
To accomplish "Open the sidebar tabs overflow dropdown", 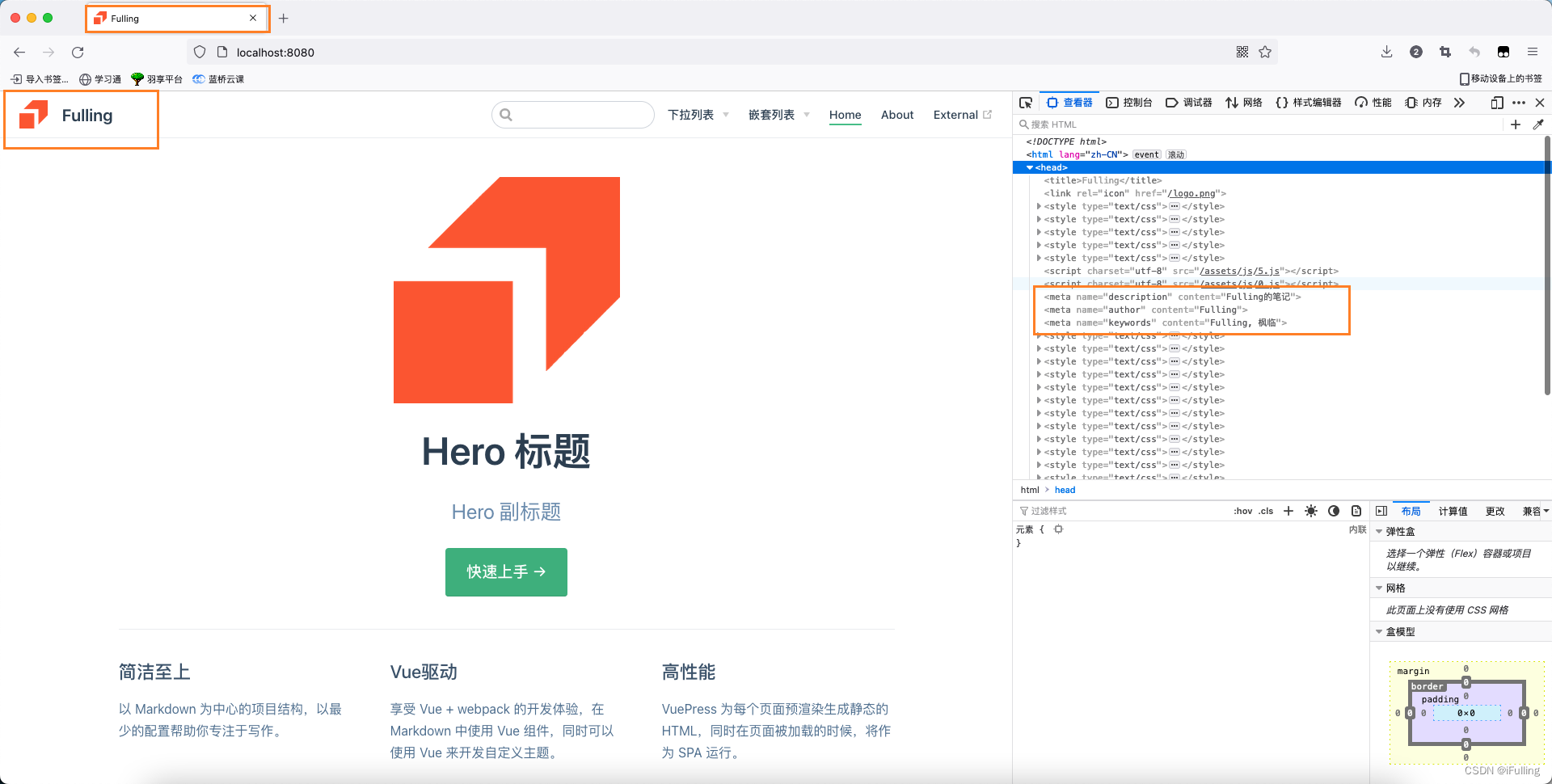I will click(x=1546, y=511).
